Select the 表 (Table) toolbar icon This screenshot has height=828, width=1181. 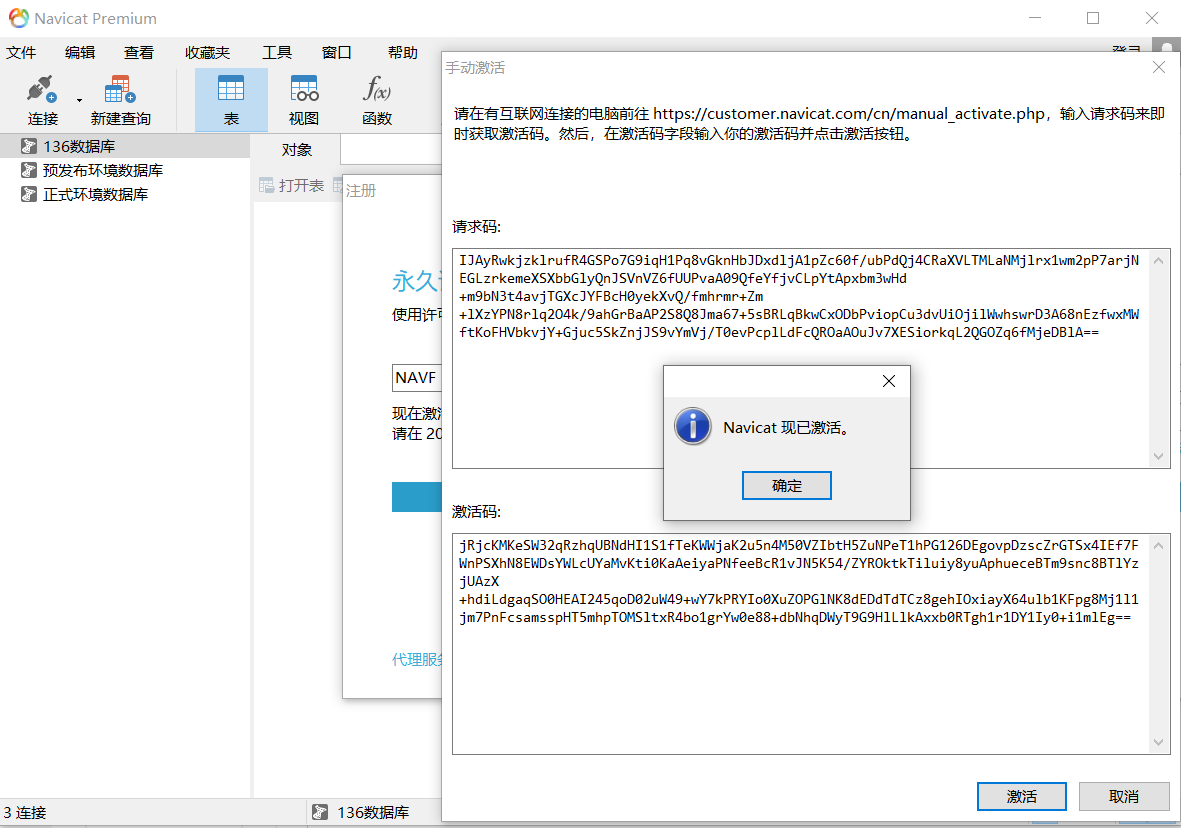point(231,99)
